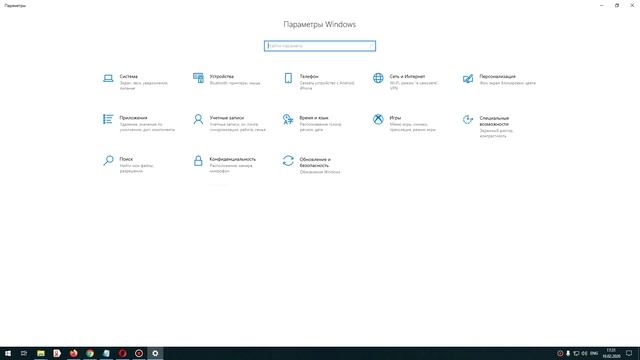Open the red-circle recorder app on taskbar
This screenshot has width=640, height=360.
[x=139, y=353]
